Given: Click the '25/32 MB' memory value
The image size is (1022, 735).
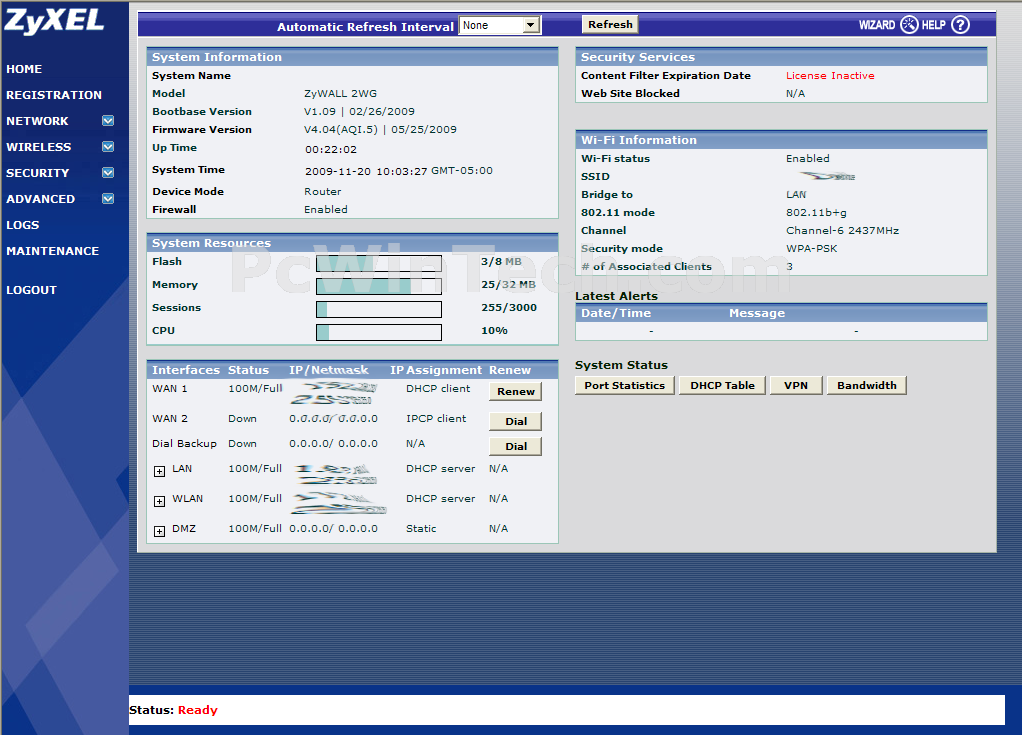Looking at the screenshot, I should pos(508,285).
